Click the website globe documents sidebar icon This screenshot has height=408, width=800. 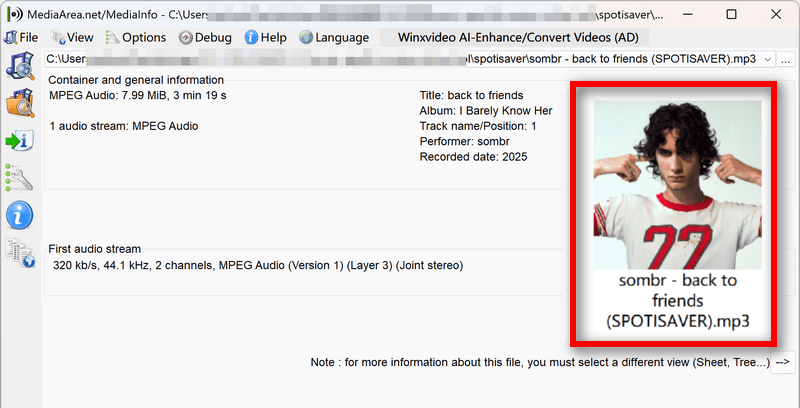tap(19, 253)
